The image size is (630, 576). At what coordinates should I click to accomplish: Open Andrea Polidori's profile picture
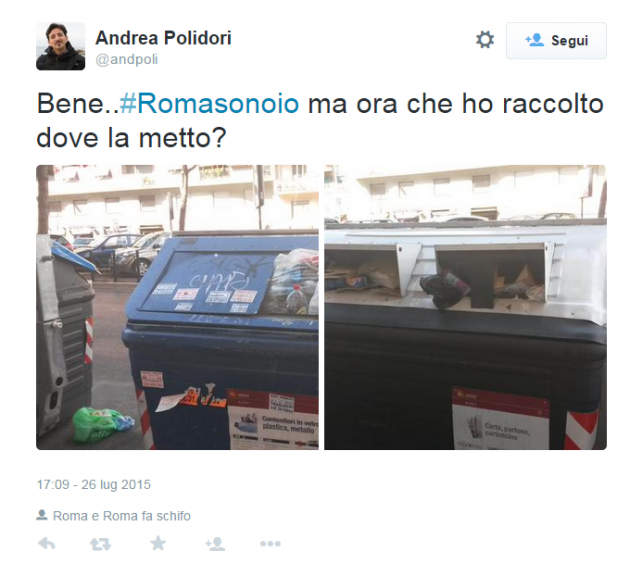(x=61, y=46)
